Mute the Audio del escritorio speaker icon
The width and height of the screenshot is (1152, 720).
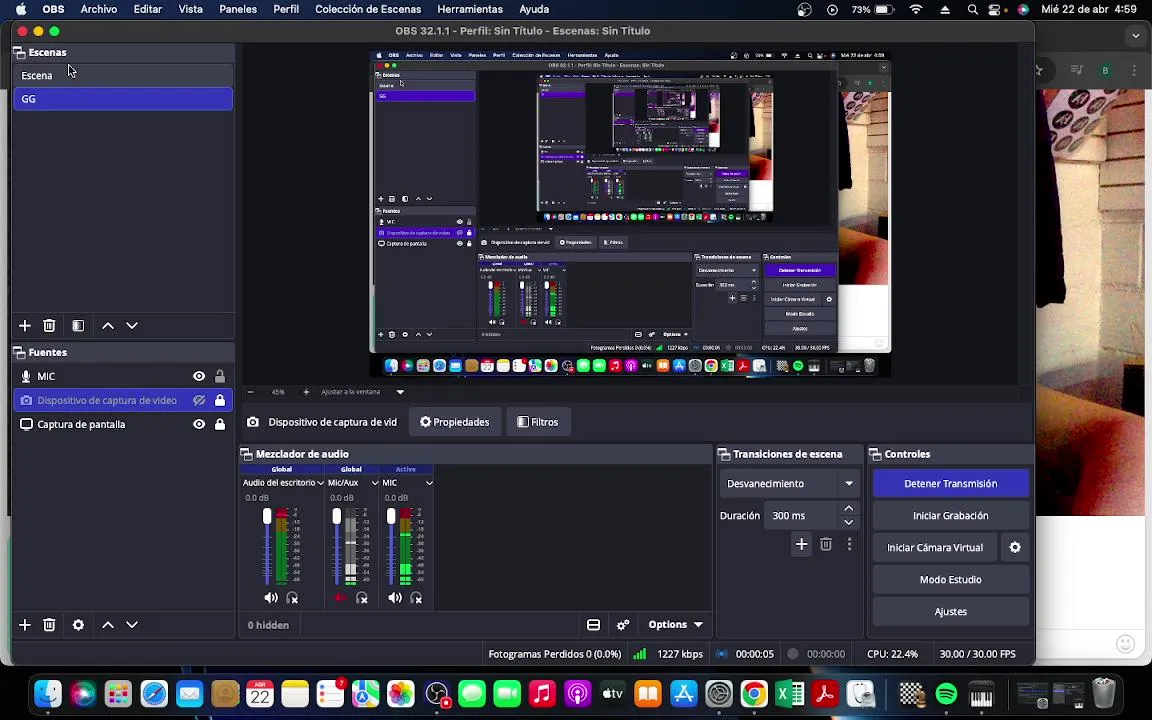tap(271, 597)
